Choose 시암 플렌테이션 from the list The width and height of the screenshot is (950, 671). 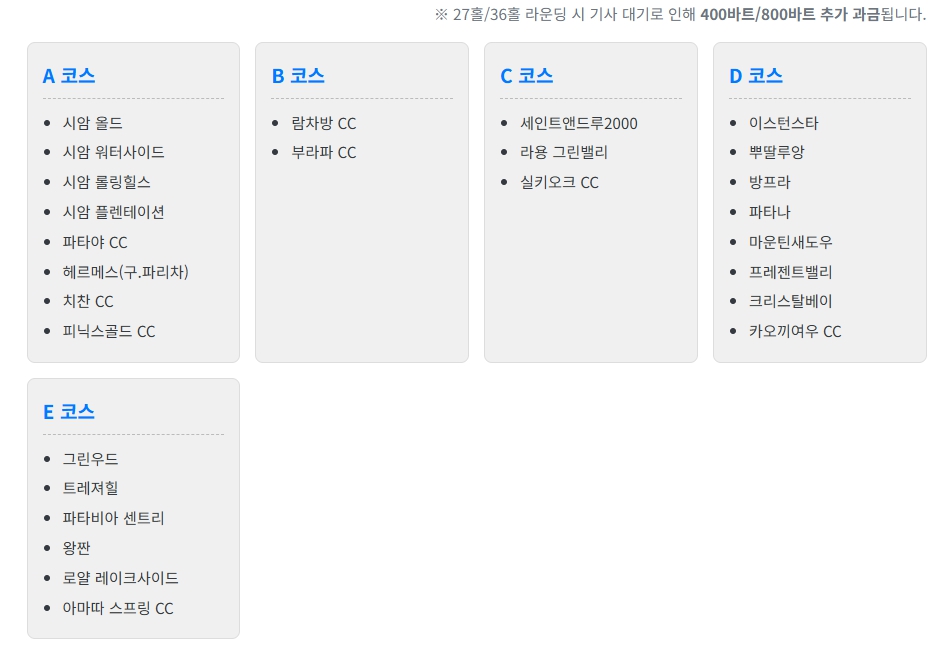(113, 213)
